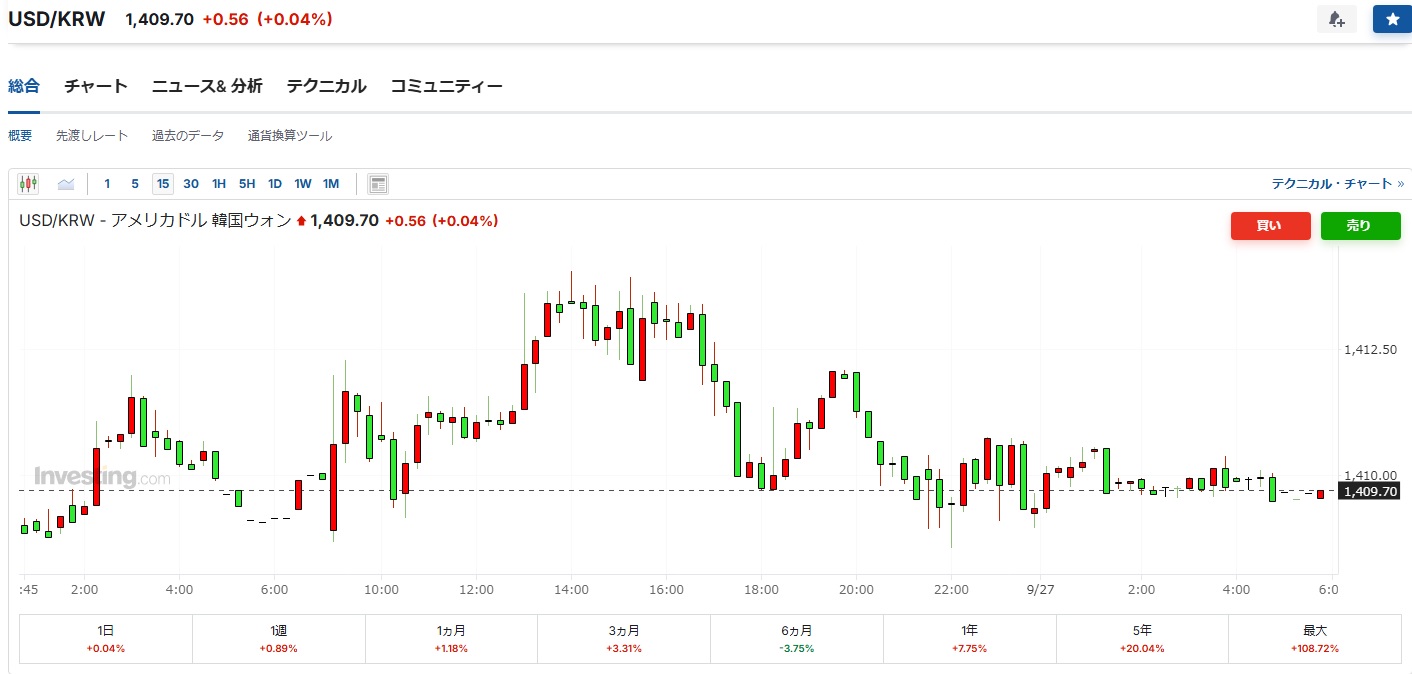Select the 1年 time range

point(969,638)
